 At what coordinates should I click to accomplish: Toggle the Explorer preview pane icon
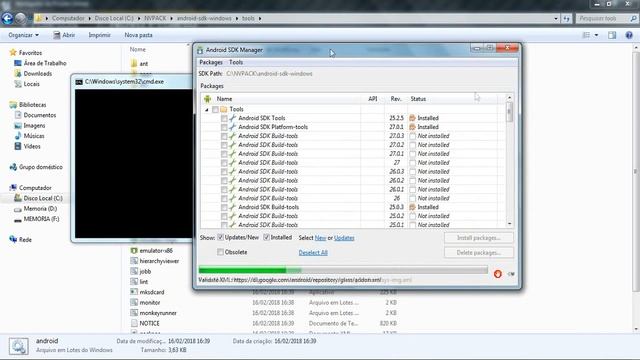pyautogui.click(x=612, y=35)
